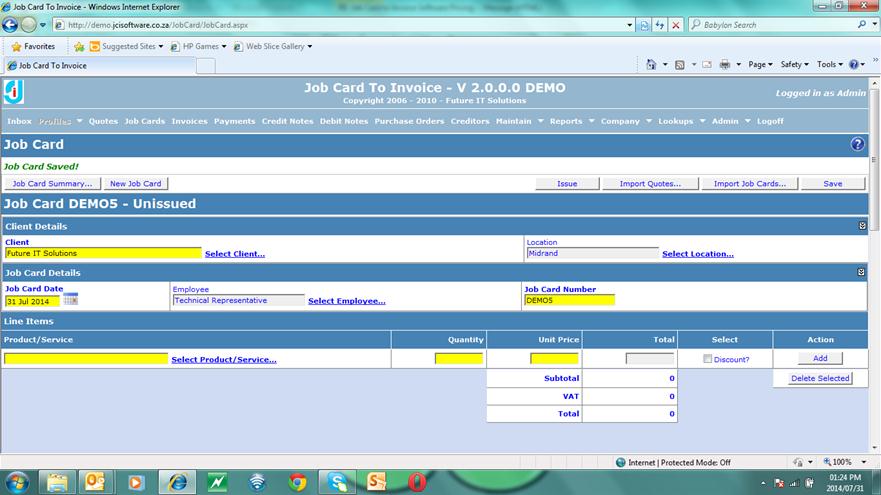Go to Purchase Orders in navigation

(x=409, y=121)
